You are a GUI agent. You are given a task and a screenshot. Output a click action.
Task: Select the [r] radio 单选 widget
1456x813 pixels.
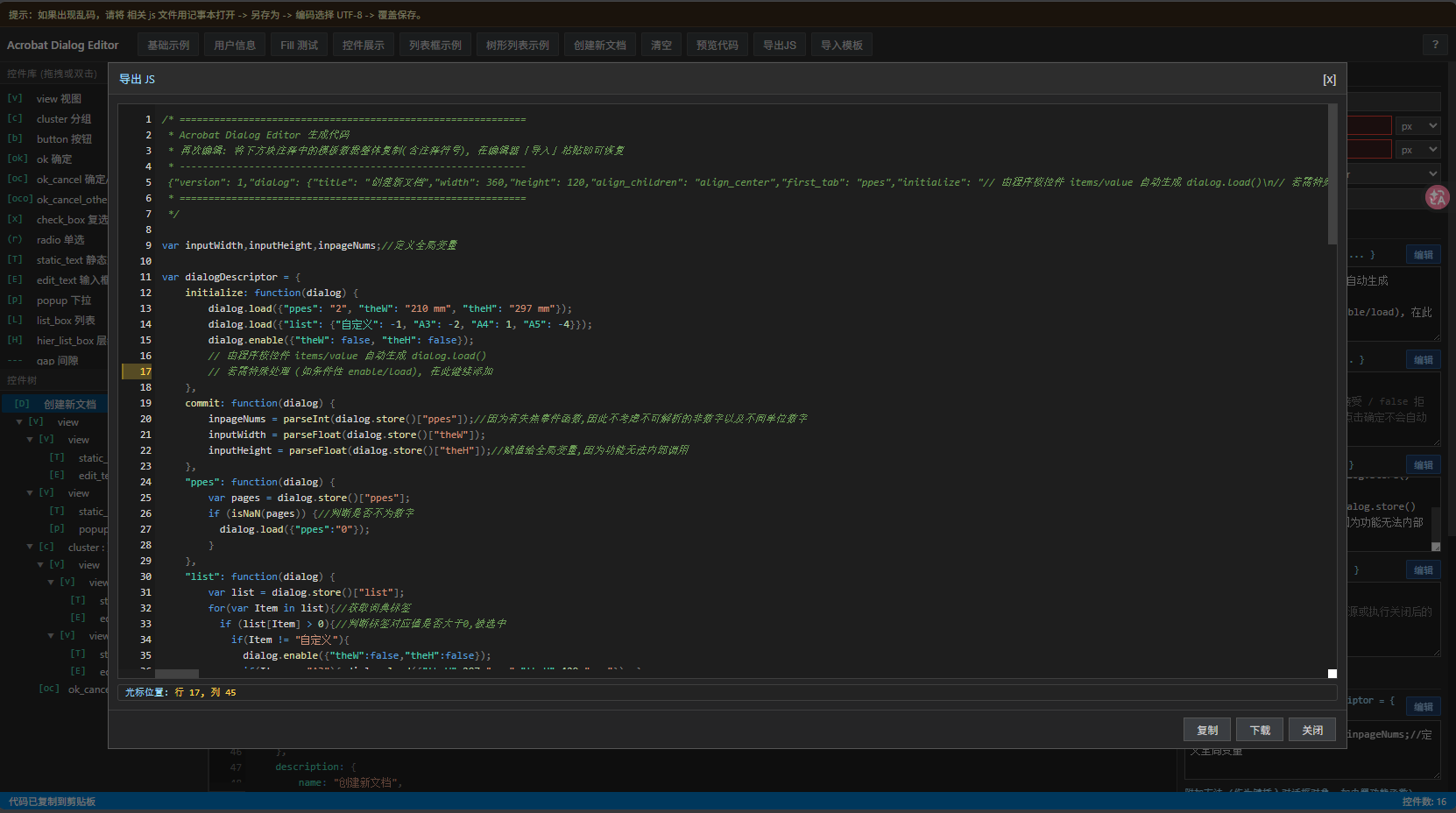54,240
